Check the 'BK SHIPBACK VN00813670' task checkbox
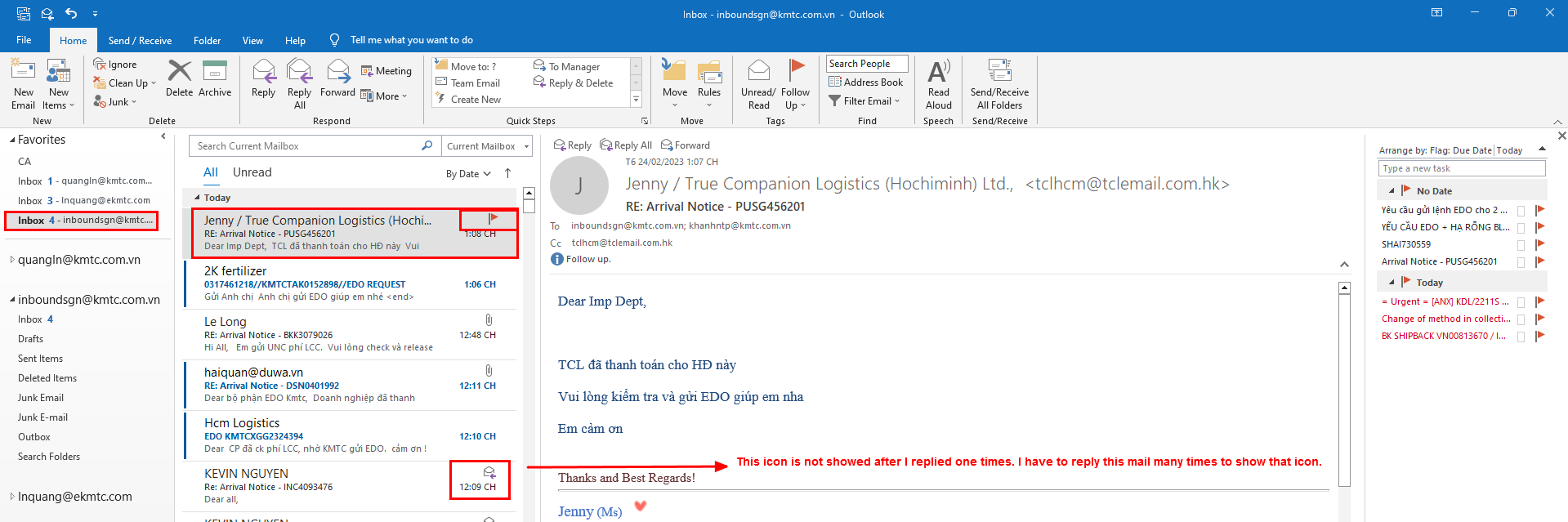1568x522 pixels. pos(1521,337)
